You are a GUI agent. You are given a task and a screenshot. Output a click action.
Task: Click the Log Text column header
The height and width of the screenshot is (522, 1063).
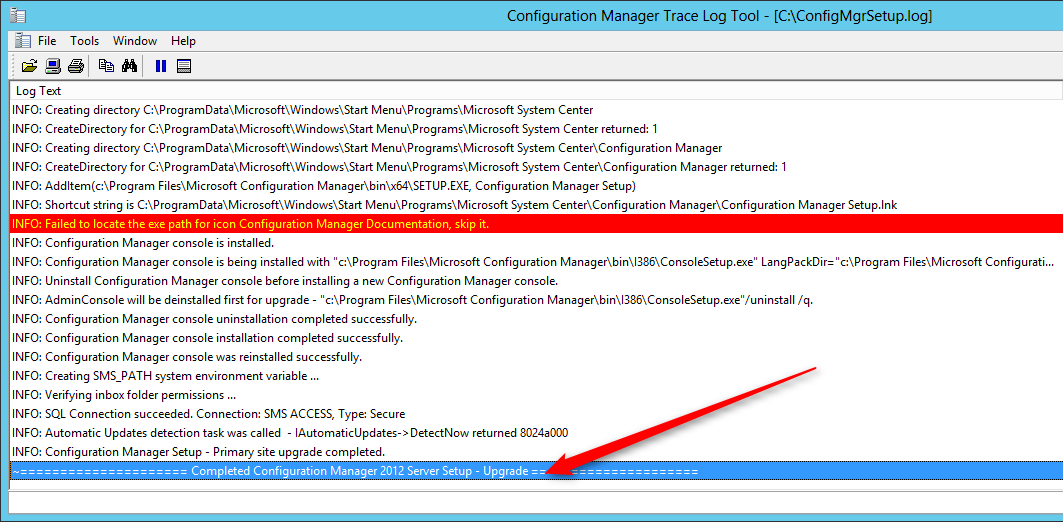click(x=536, y=91)
